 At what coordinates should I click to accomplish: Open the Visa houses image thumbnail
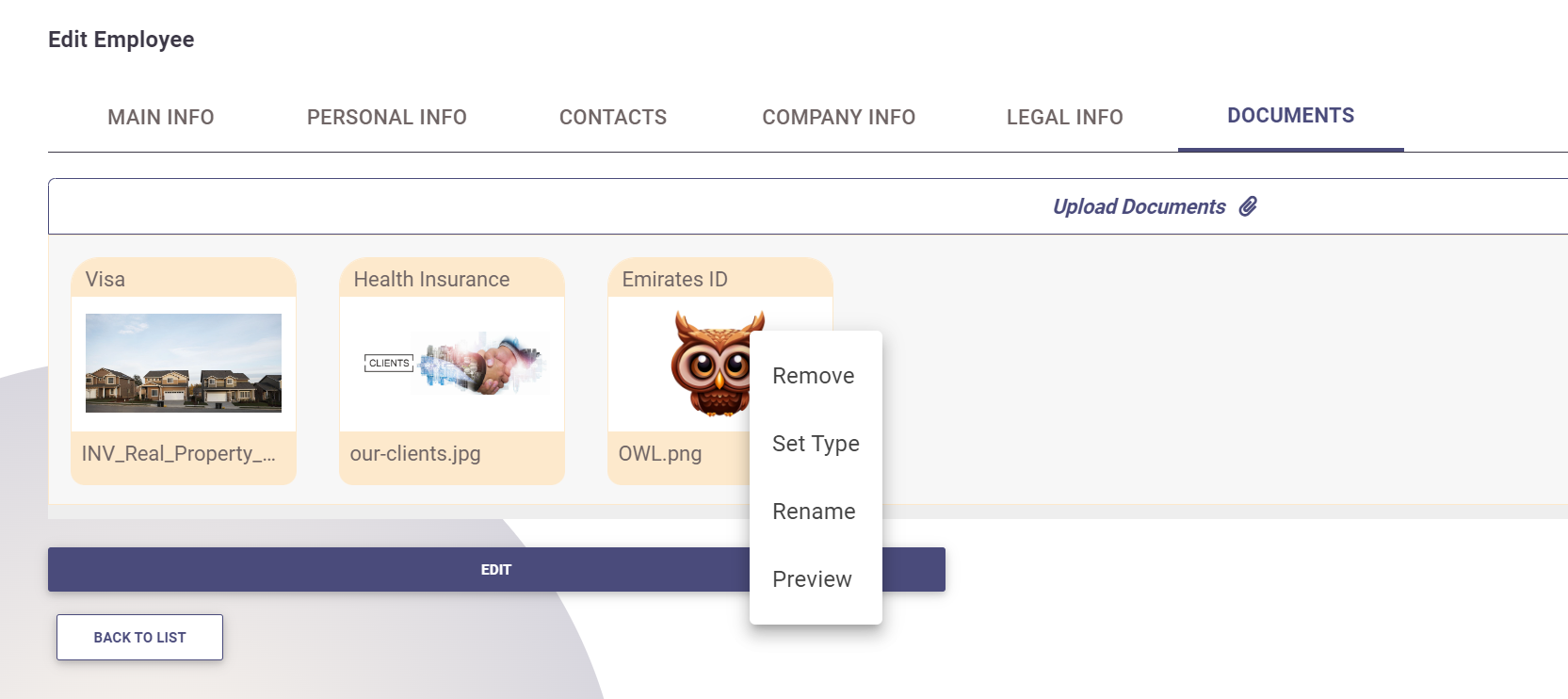tap(184, 363)
